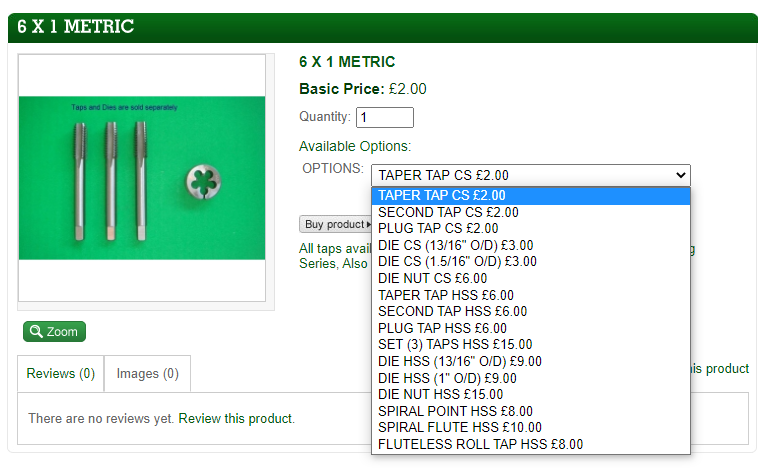Click the taps and die product image

(141, 177)
